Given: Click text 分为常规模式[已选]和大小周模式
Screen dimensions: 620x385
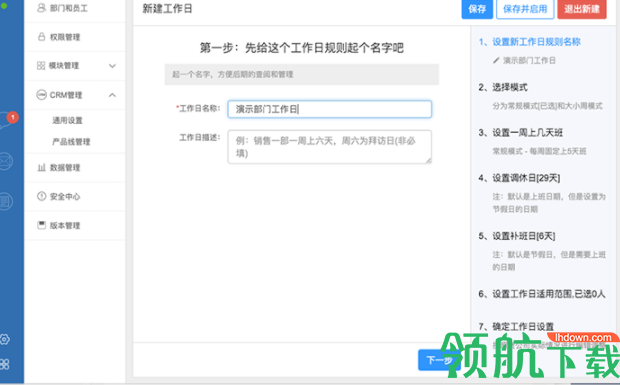Looking at the screenshot, I should coord(547,106).
